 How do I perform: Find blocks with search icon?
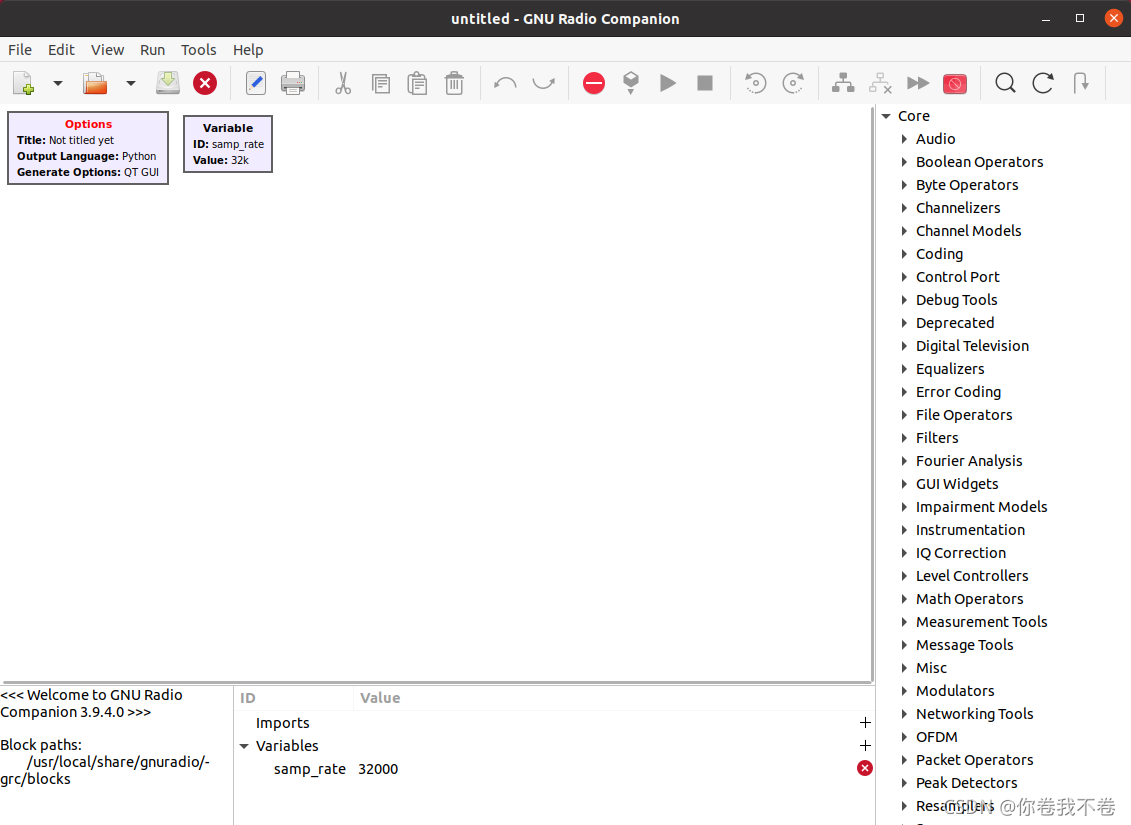coord(1005,84)
